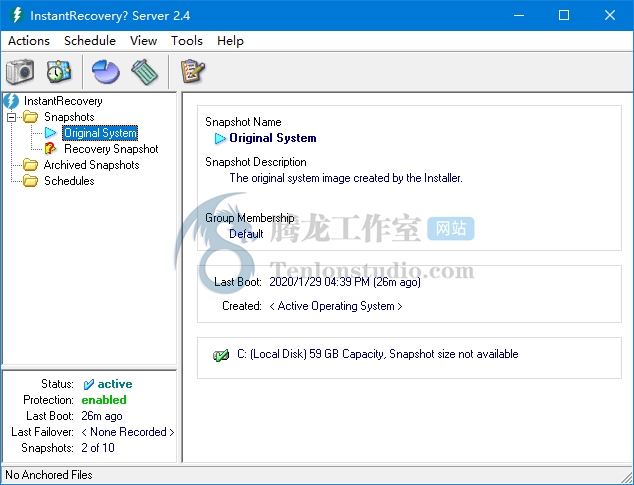Click the blue play arrow beside Original System in tree

pyautogui.click(x=51, y=133)
